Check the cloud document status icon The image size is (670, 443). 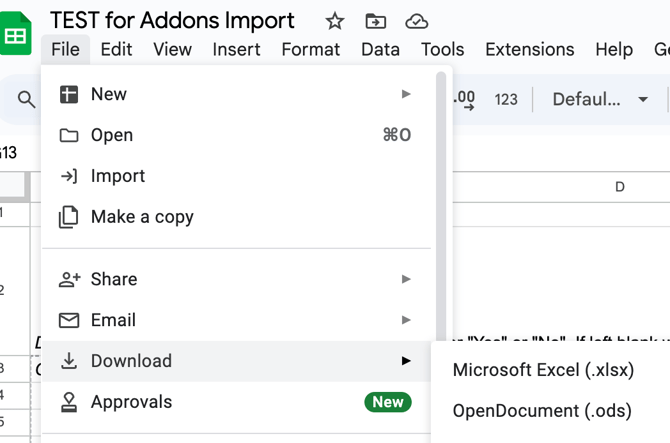(417, 21)
